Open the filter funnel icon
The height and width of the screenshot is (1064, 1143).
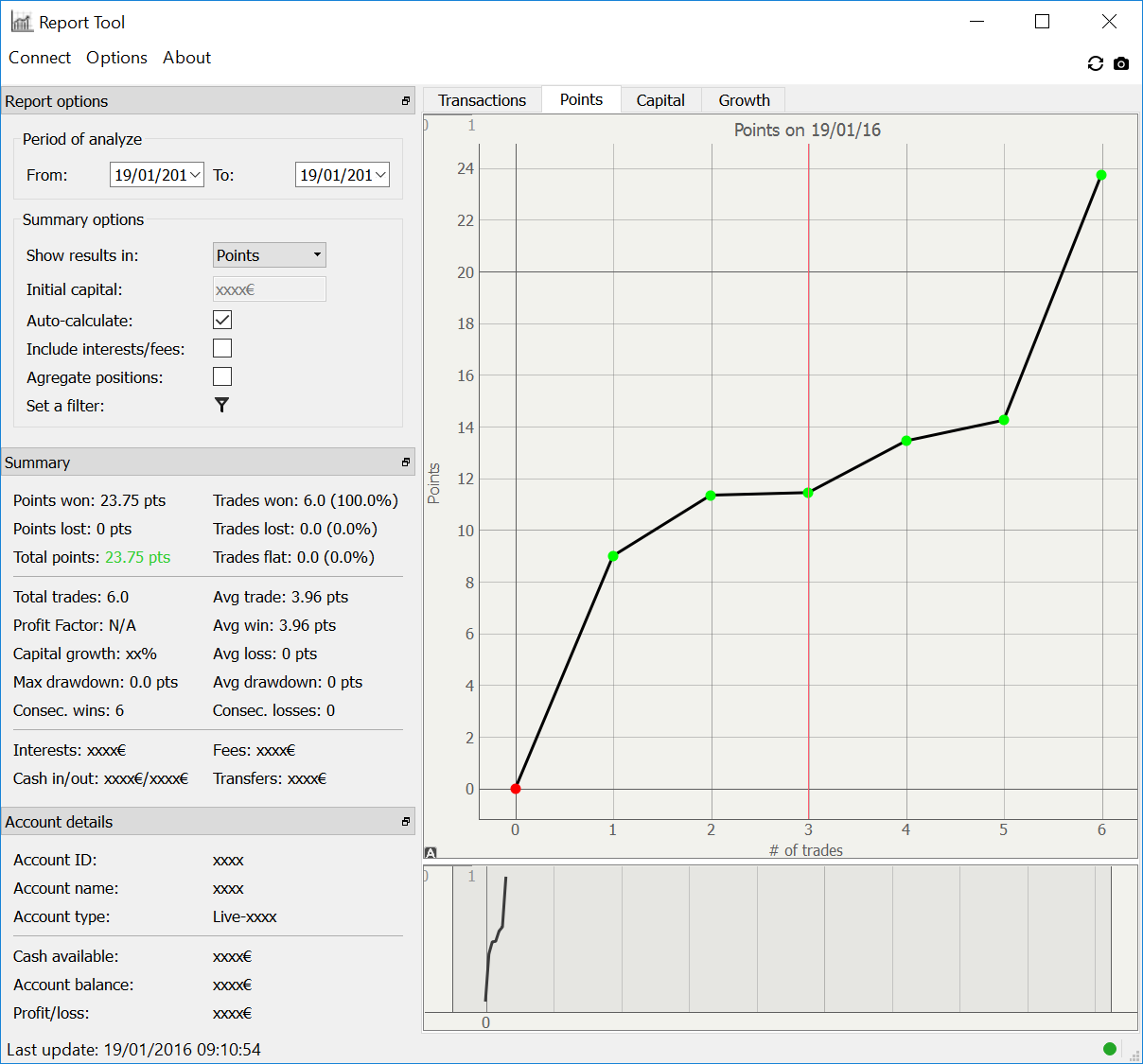222,405
